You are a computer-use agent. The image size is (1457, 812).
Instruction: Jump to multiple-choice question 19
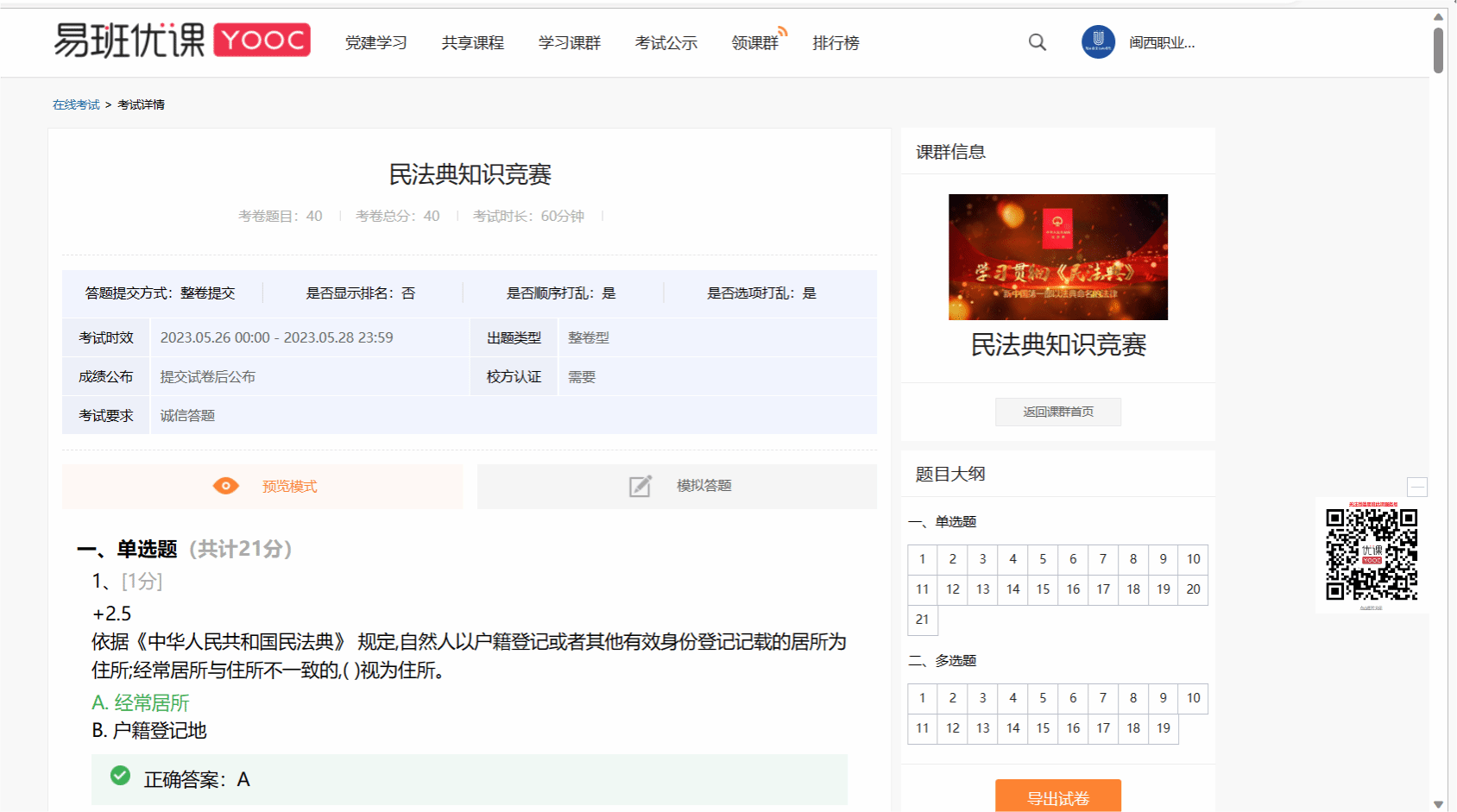pos(1163,728)
